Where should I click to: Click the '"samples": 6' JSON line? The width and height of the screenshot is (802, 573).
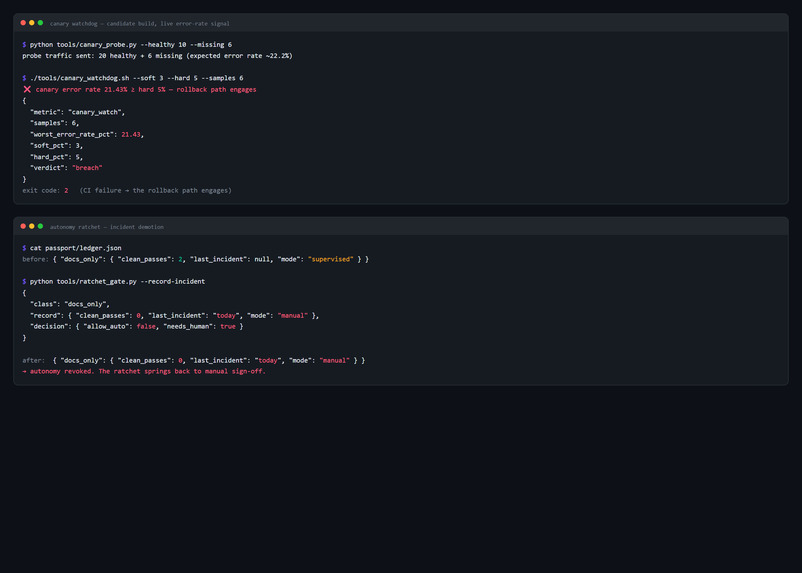click(x=54, y=123)
